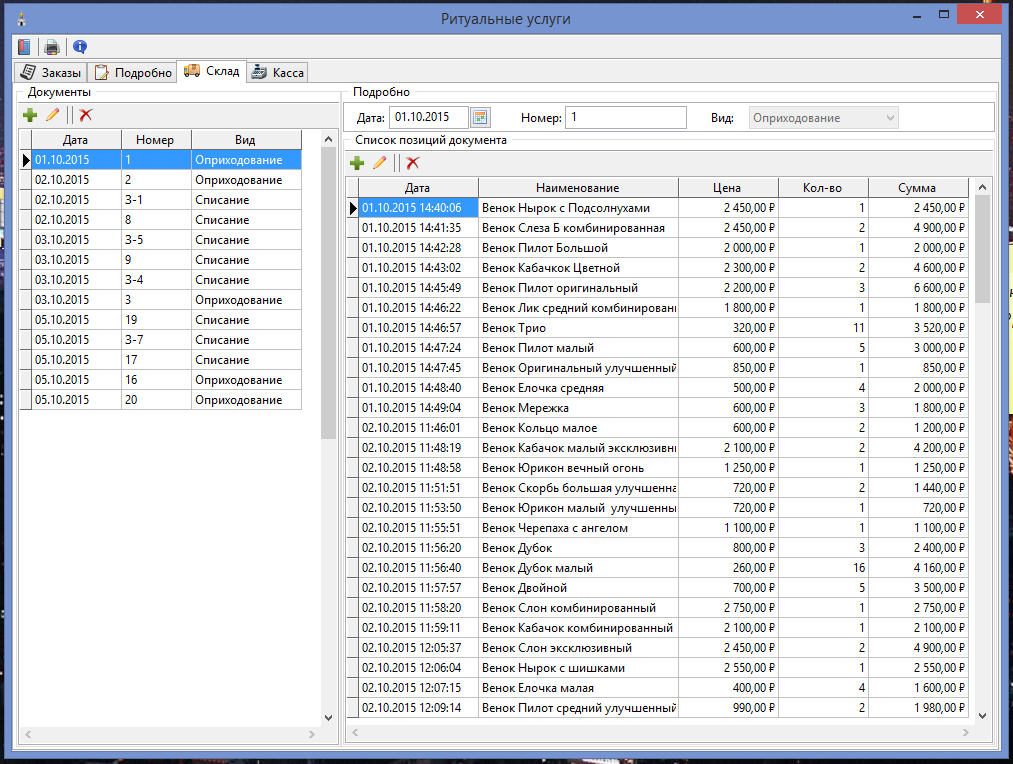Click right arrow of positions horizontal scrollbar
This screenshot has height=764, width=1013.
point(966,732)
